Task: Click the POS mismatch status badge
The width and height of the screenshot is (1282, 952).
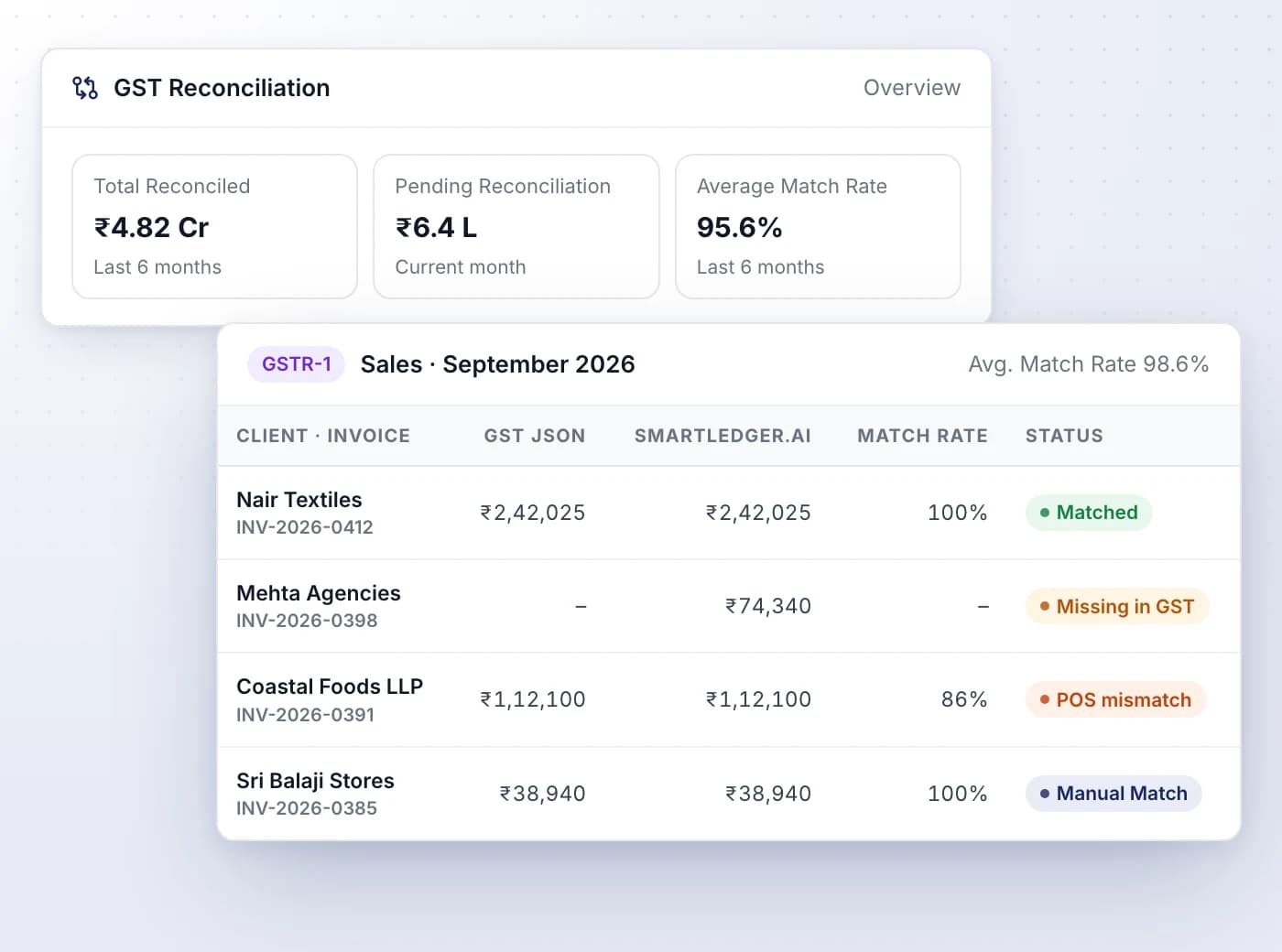Action: pyautogui.click(x=1115, y=699)
